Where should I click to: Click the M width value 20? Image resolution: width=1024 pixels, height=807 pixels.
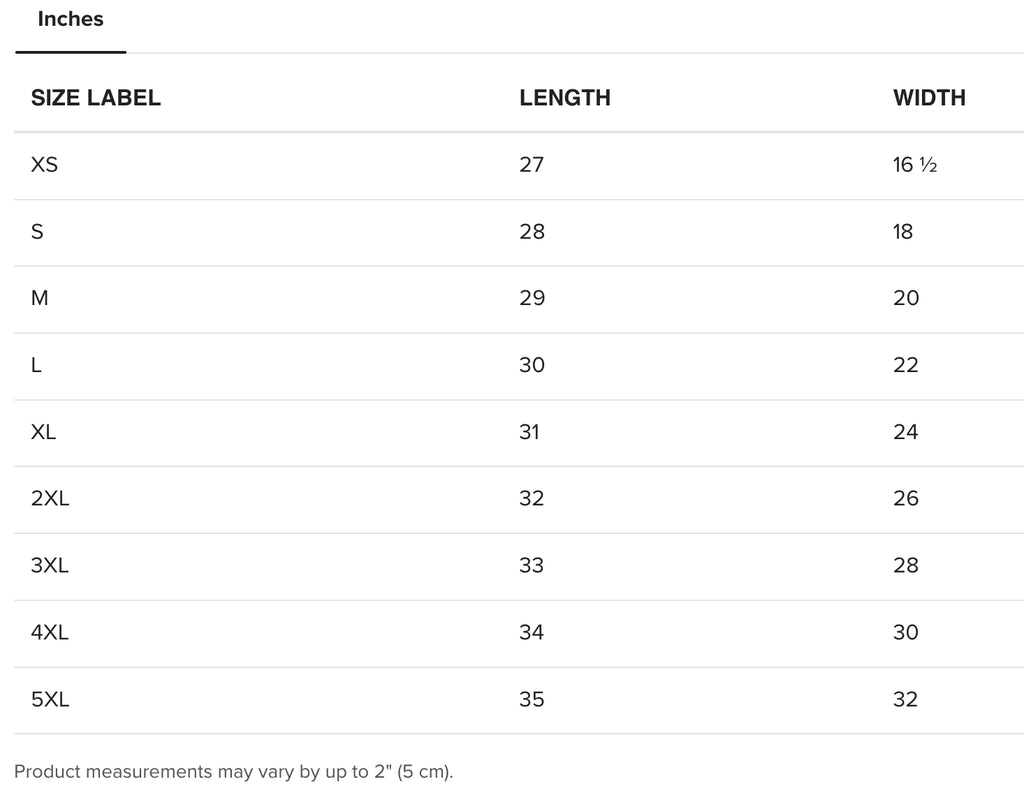(x=906, y=298)
